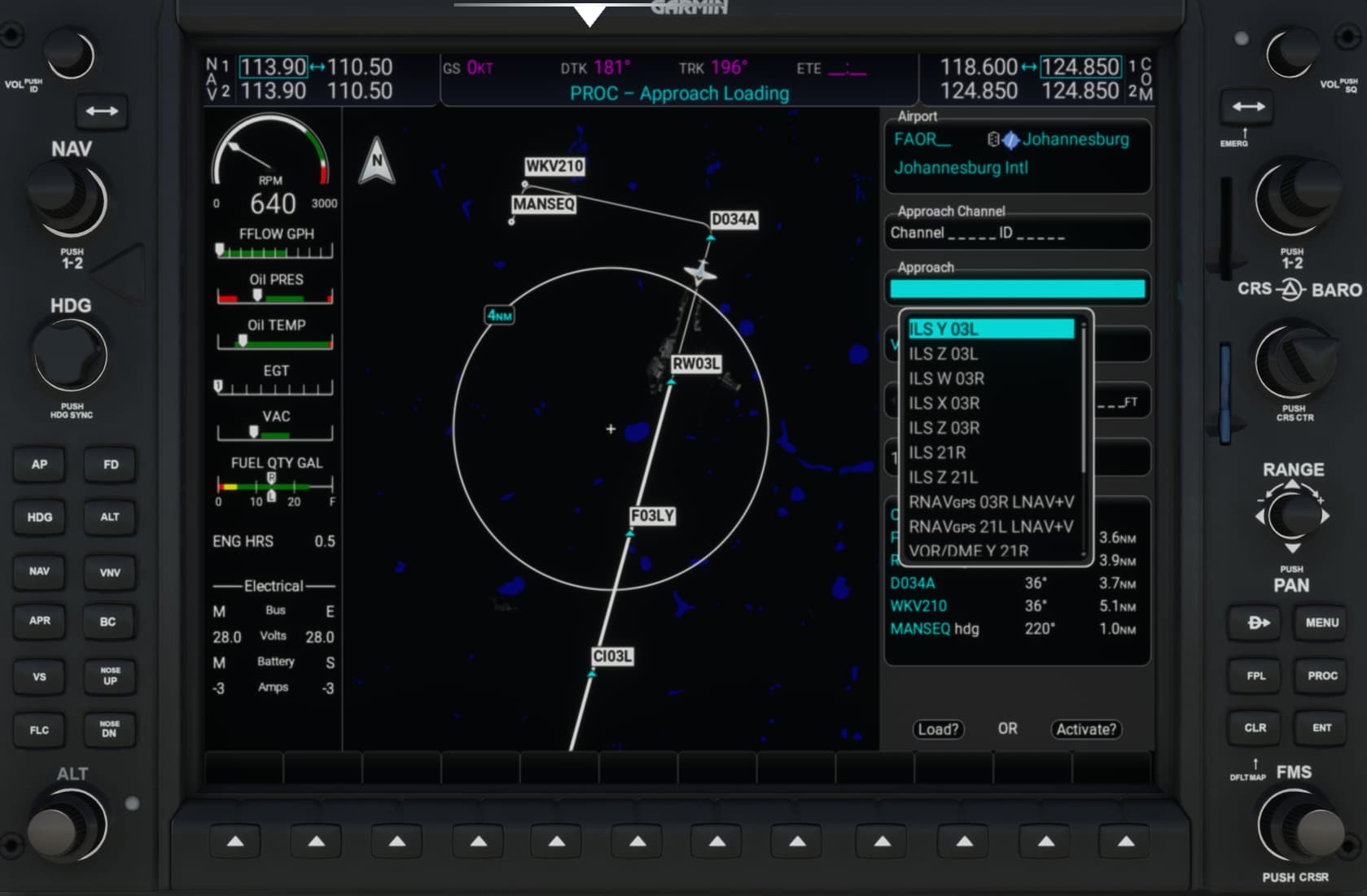The height and width of the screenshot is (896, 1367).
Task: Click the 118.600 COM1 active frequency
Action: pos(979,67)
